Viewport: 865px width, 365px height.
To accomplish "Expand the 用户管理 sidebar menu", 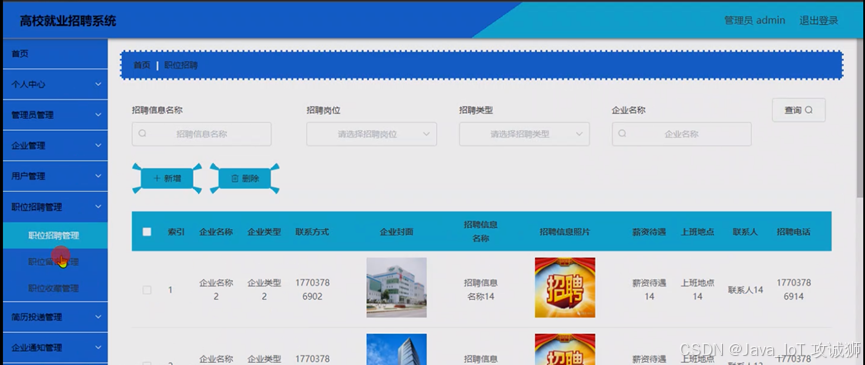I will pyautogui.click(x=55, y=176).
